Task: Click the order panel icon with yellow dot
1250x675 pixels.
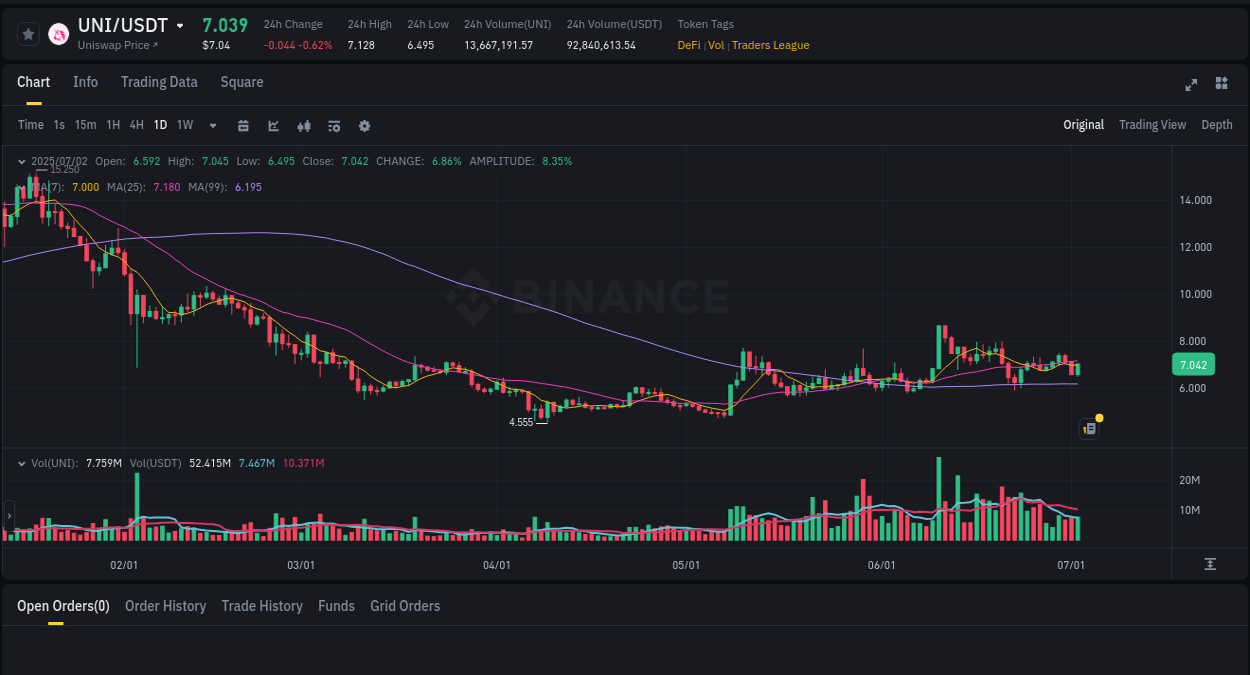Action: pyautogui.click(x=1089, y=428)
